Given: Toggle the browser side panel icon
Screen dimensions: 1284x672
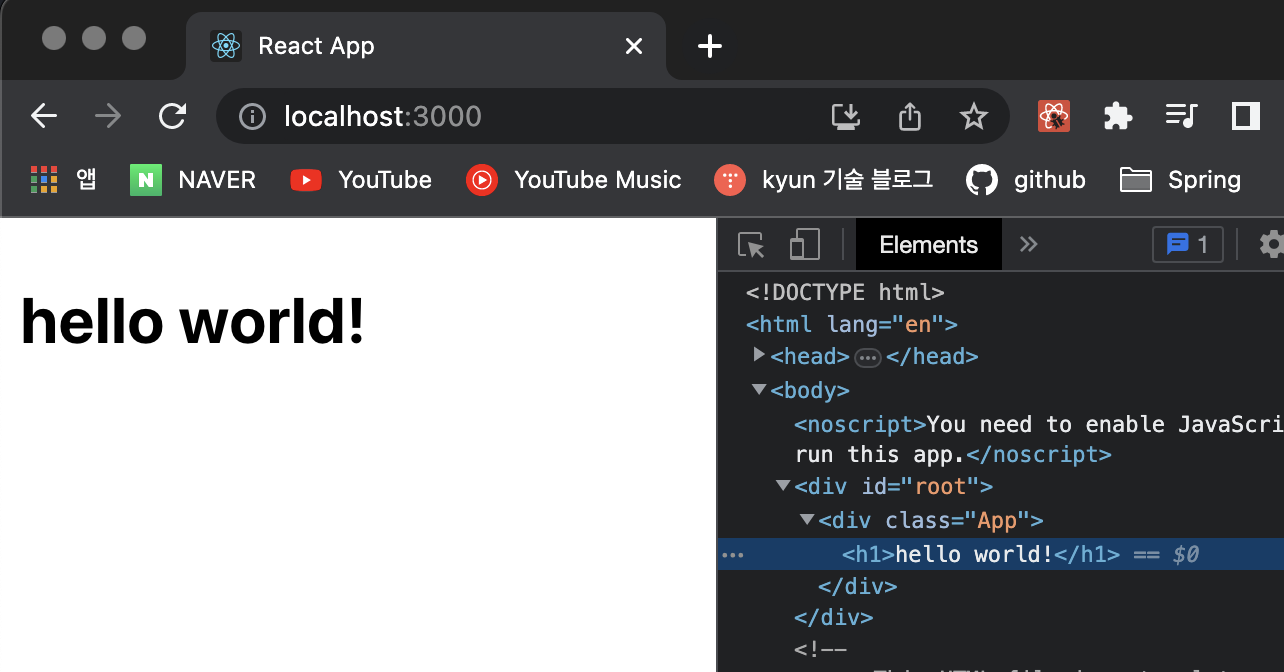Looking at the screenshot, I should (x=1245, y=117).
